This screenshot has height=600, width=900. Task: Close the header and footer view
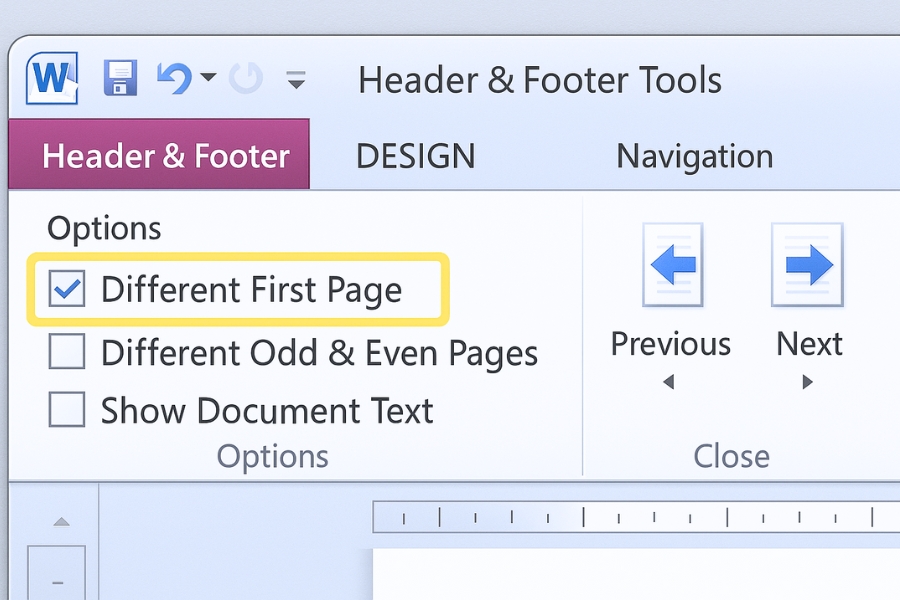[731, 456]
